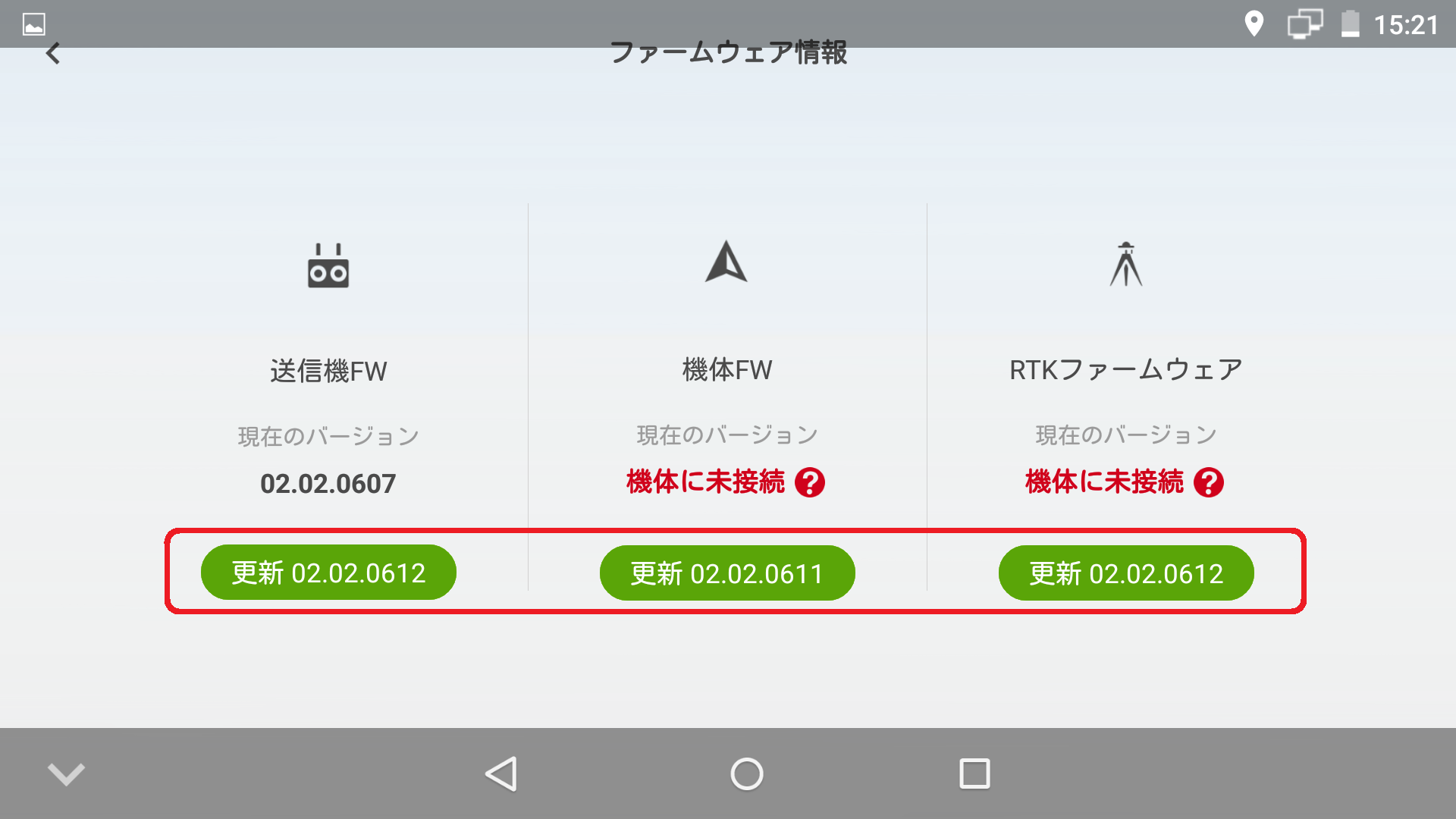
Task: Tap the back arrow in the header
Action: (53, 53)
